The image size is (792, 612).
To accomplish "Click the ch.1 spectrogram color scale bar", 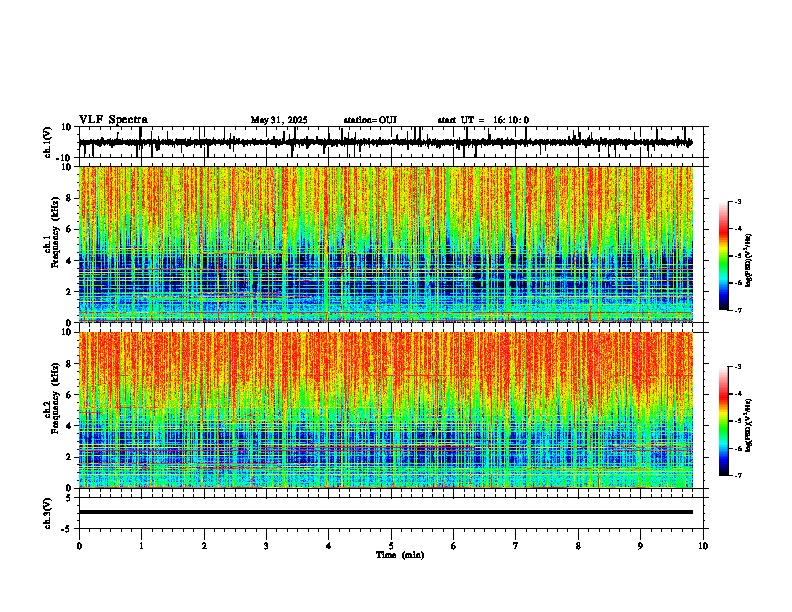I will tap(724, 256).
